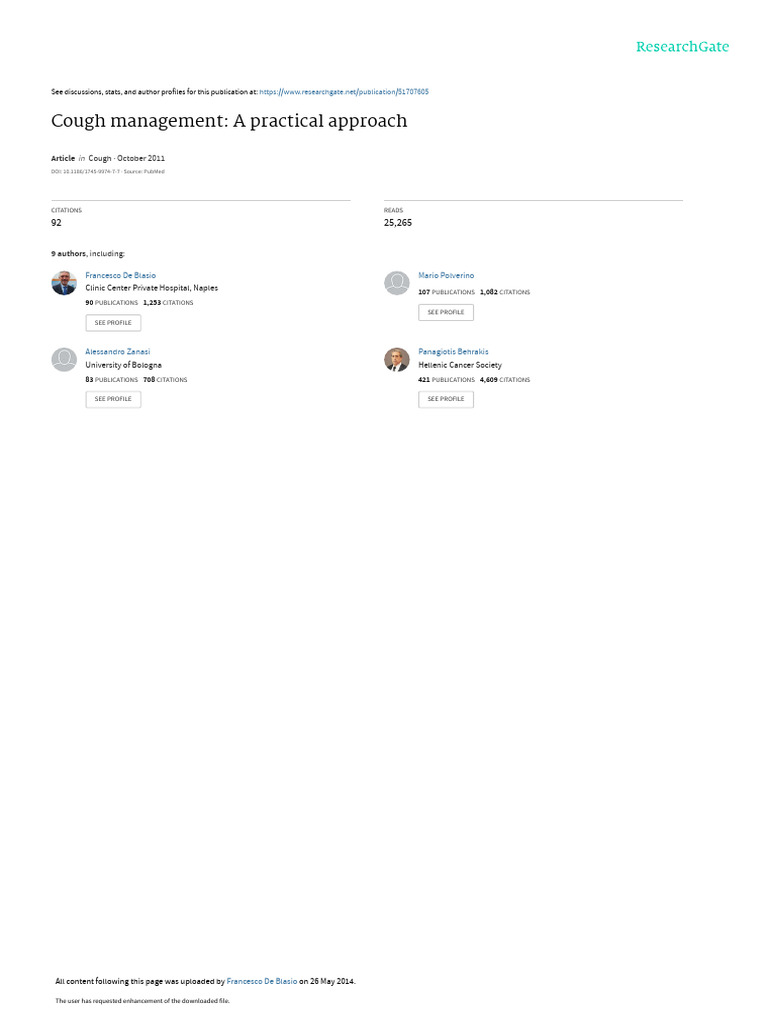Click See Profile under Clinic Center Private Hospital

[113, 323]
